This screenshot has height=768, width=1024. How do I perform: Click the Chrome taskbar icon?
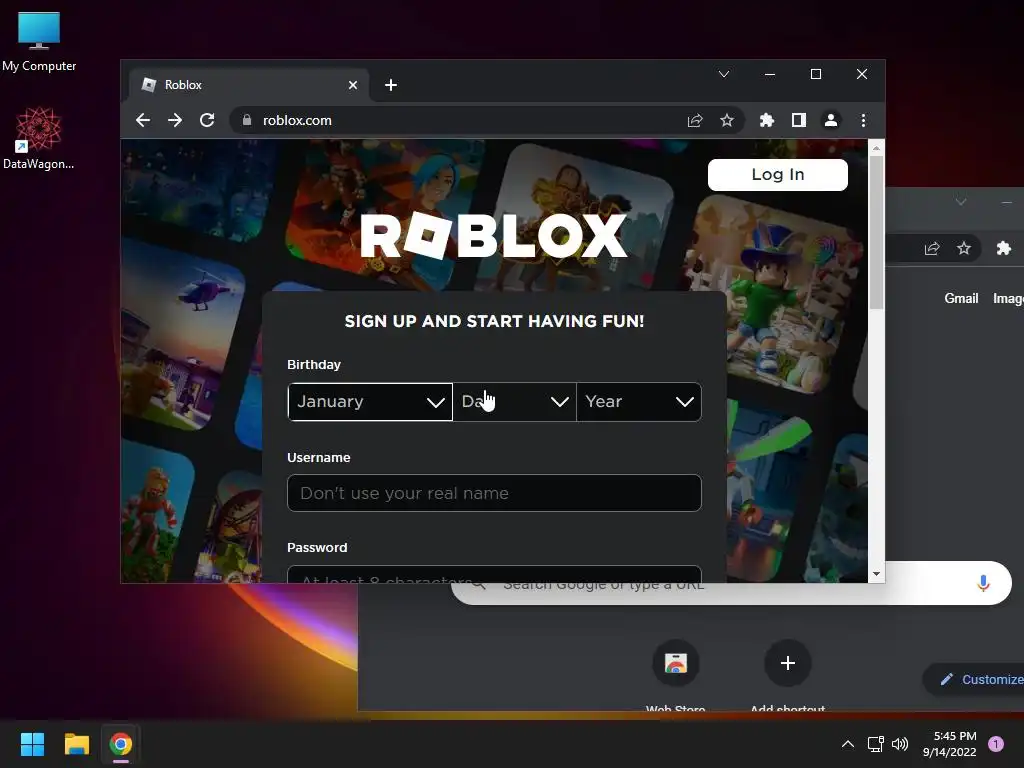121,744
